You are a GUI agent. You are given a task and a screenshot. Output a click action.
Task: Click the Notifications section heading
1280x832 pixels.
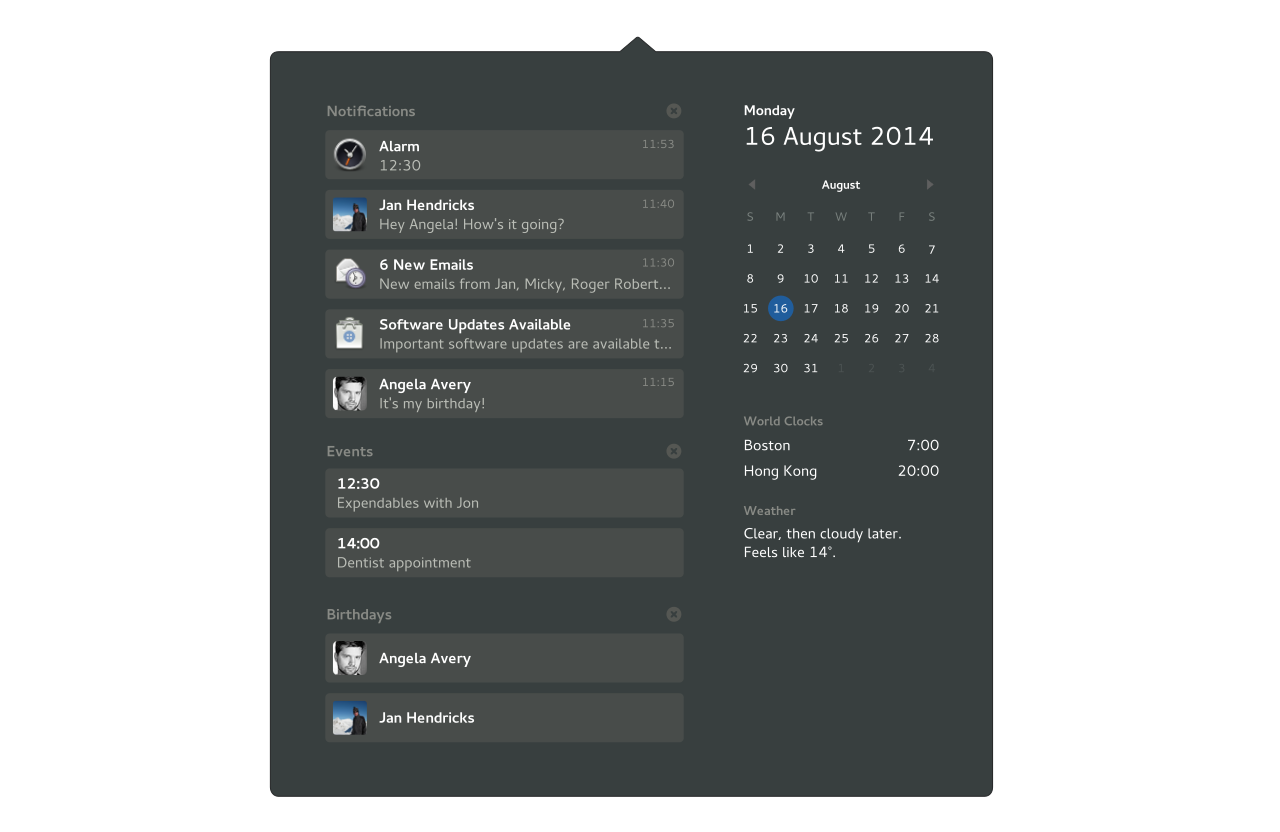(x=371, y=111)
